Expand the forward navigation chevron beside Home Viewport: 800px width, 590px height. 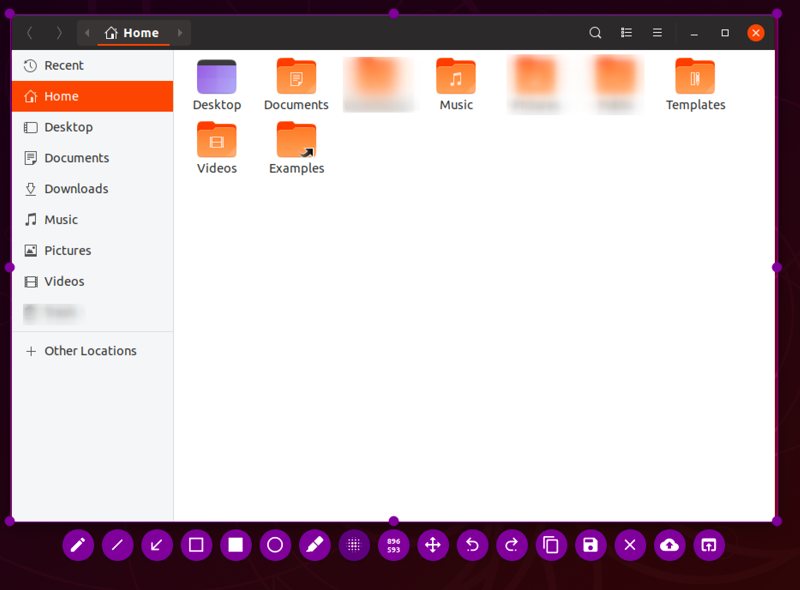[180, 32]
